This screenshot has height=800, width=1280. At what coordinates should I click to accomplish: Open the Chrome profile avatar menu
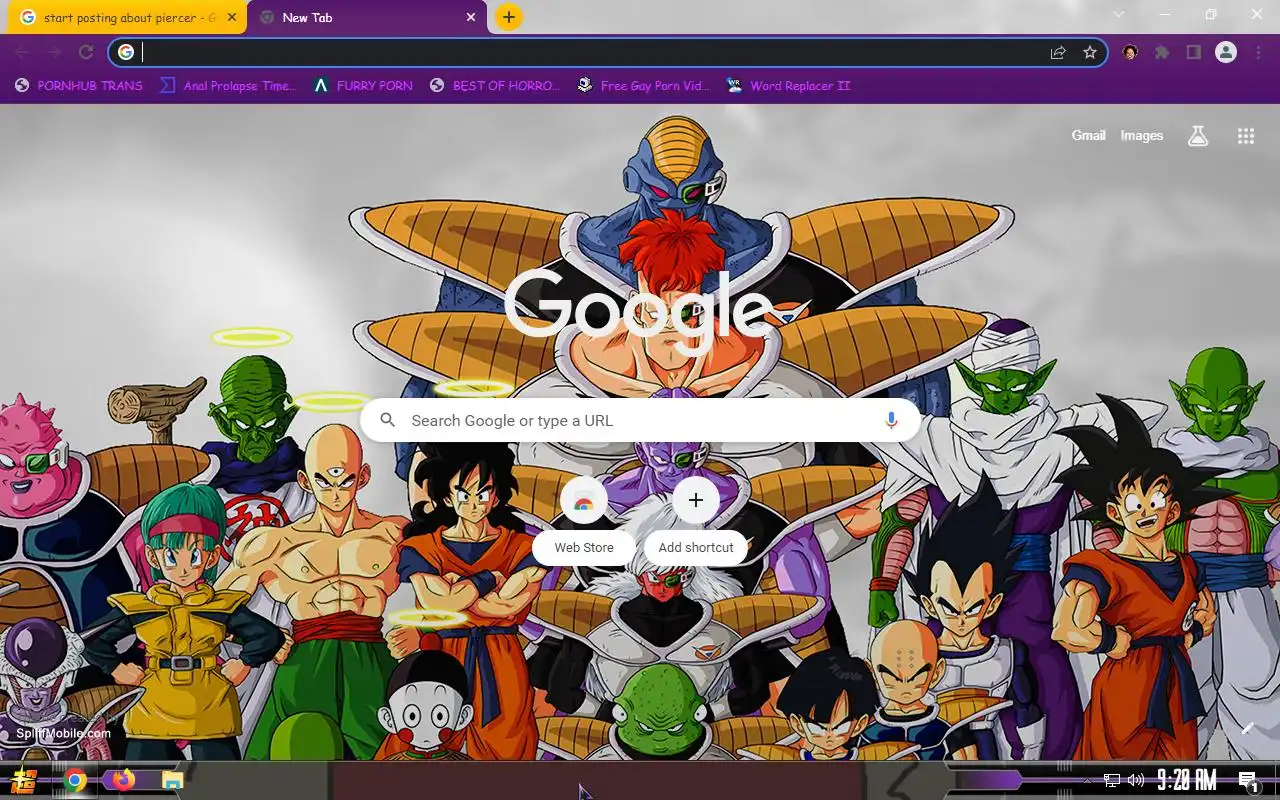pos(1226,52)
